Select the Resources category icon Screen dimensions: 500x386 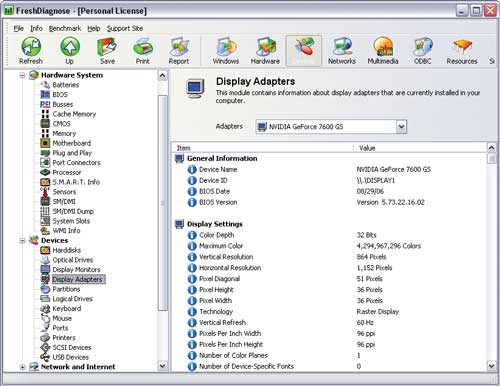pyautogui.click(x=462, y=51)
